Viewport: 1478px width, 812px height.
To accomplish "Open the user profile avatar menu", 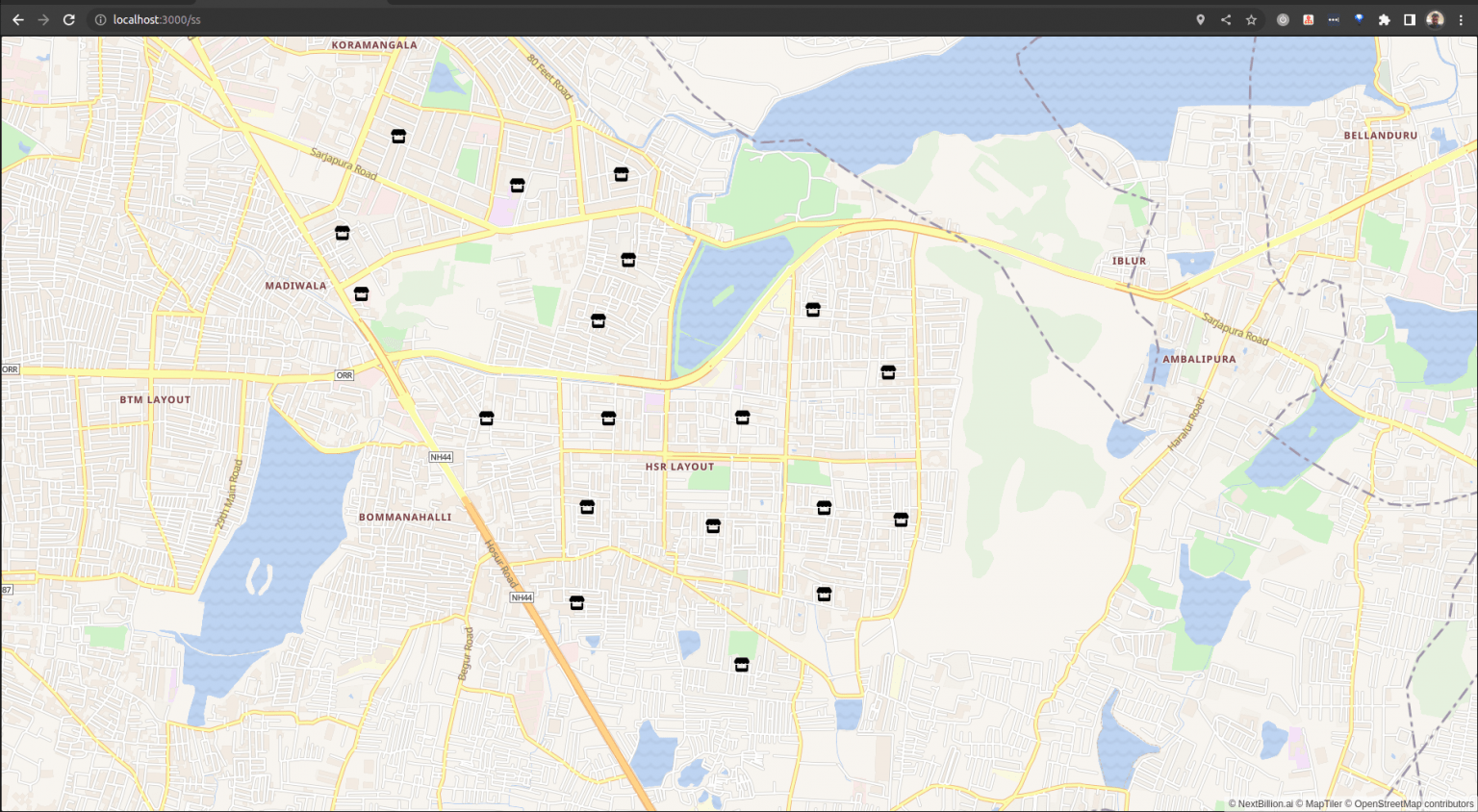I will [x=1435, y=19].
